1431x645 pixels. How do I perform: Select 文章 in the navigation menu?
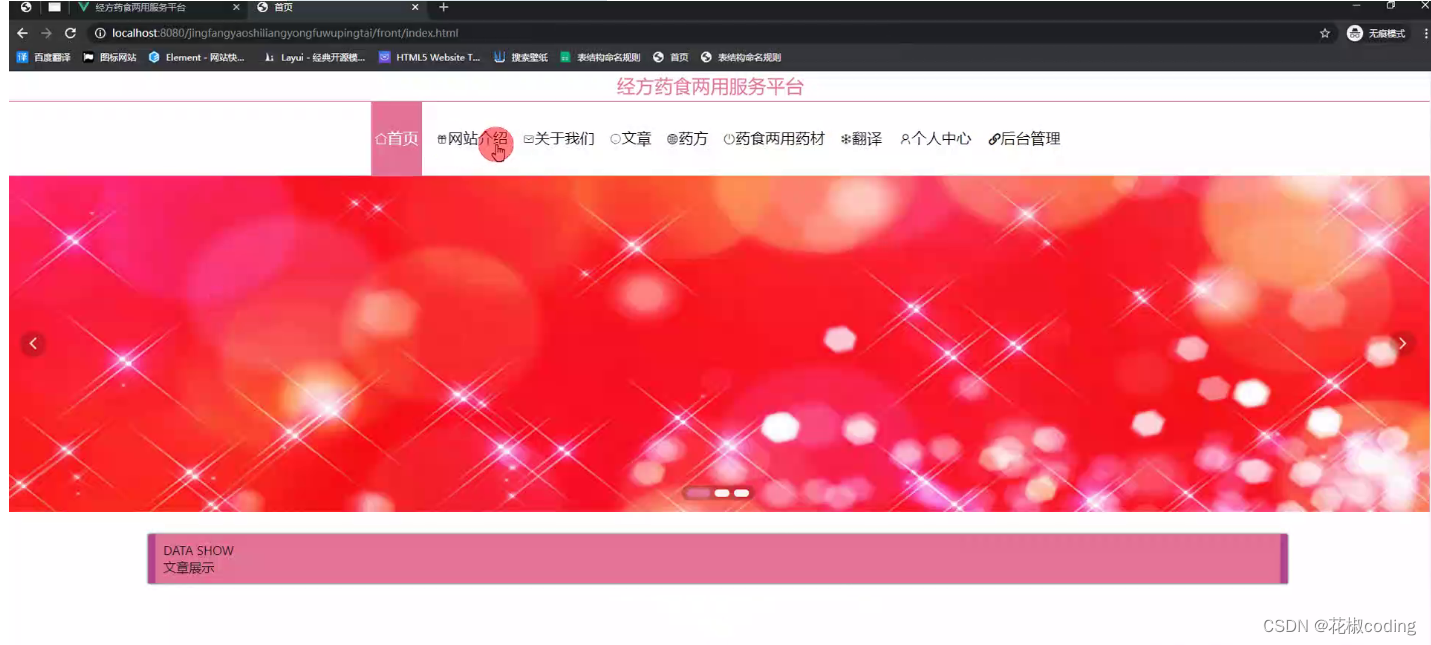pyautogui.click(x=637, y=139)
